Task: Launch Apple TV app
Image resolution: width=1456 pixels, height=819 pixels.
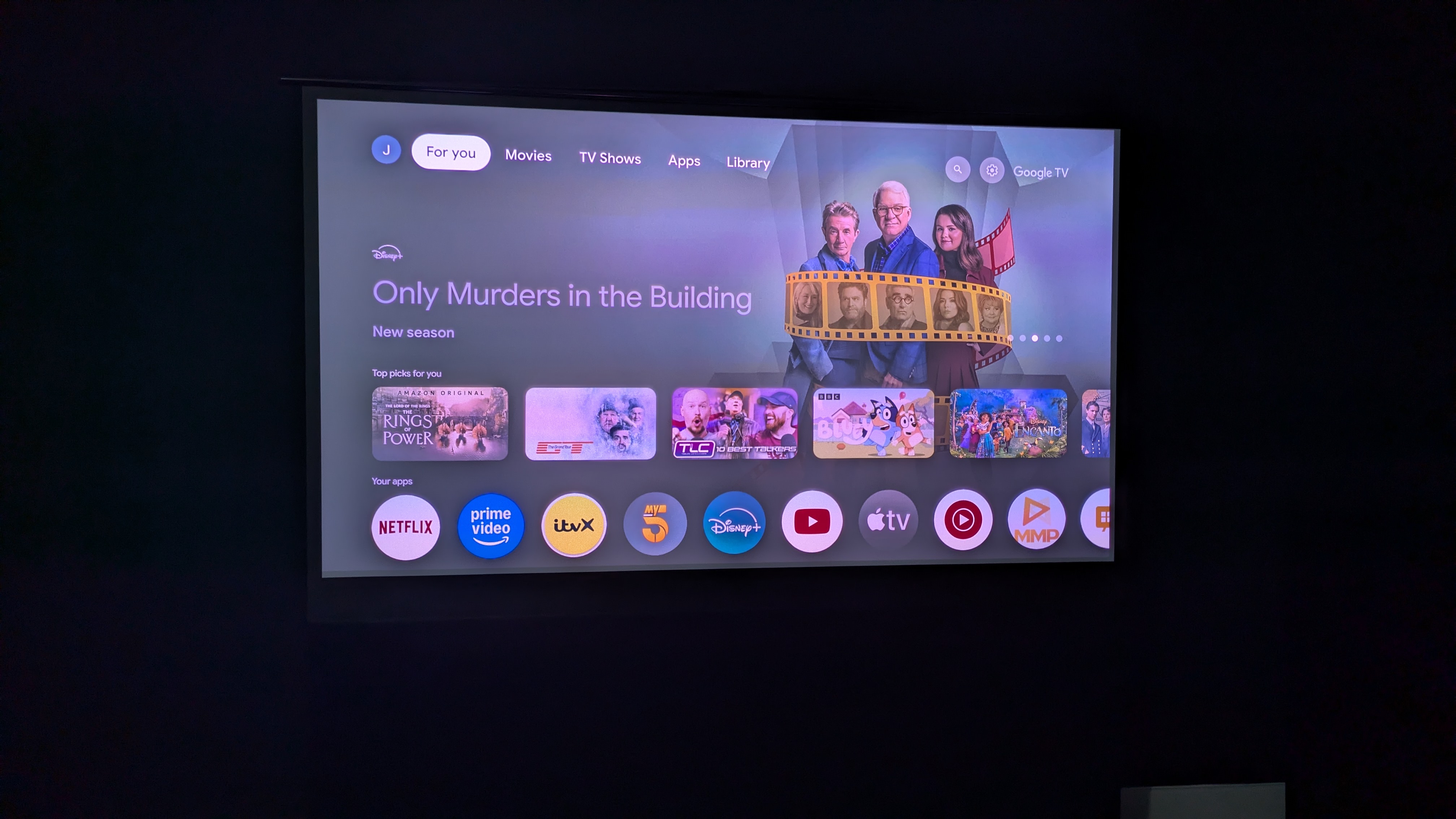Action: [887, 521]
